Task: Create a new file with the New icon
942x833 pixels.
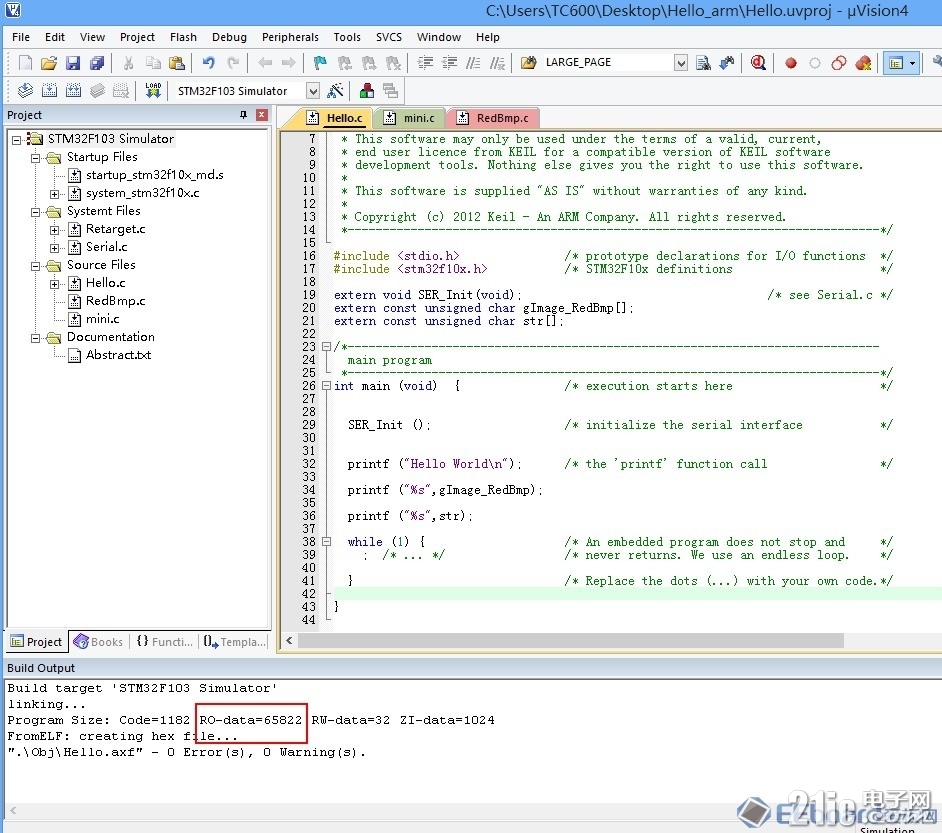Action: (25, 62)
